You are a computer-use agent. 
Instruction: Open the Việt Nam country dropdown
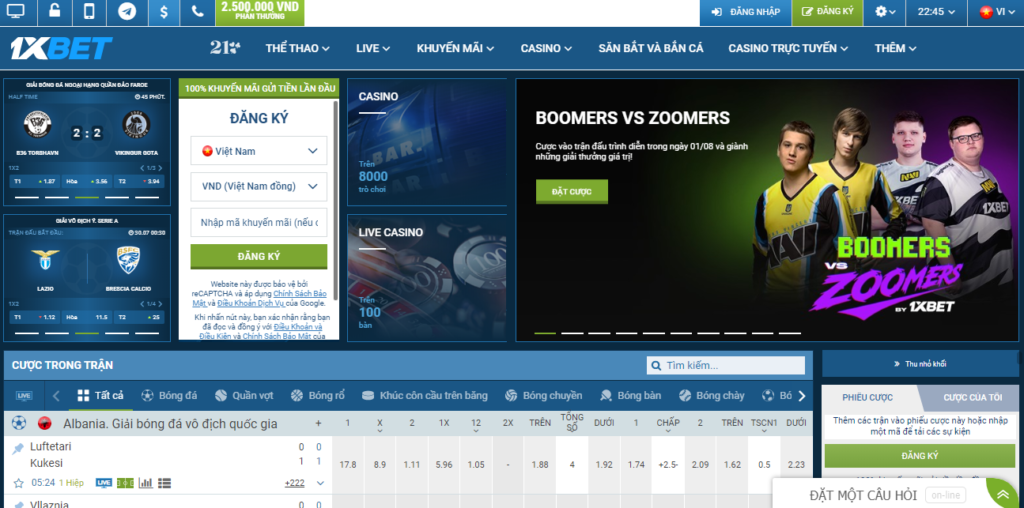coord(259,151)
